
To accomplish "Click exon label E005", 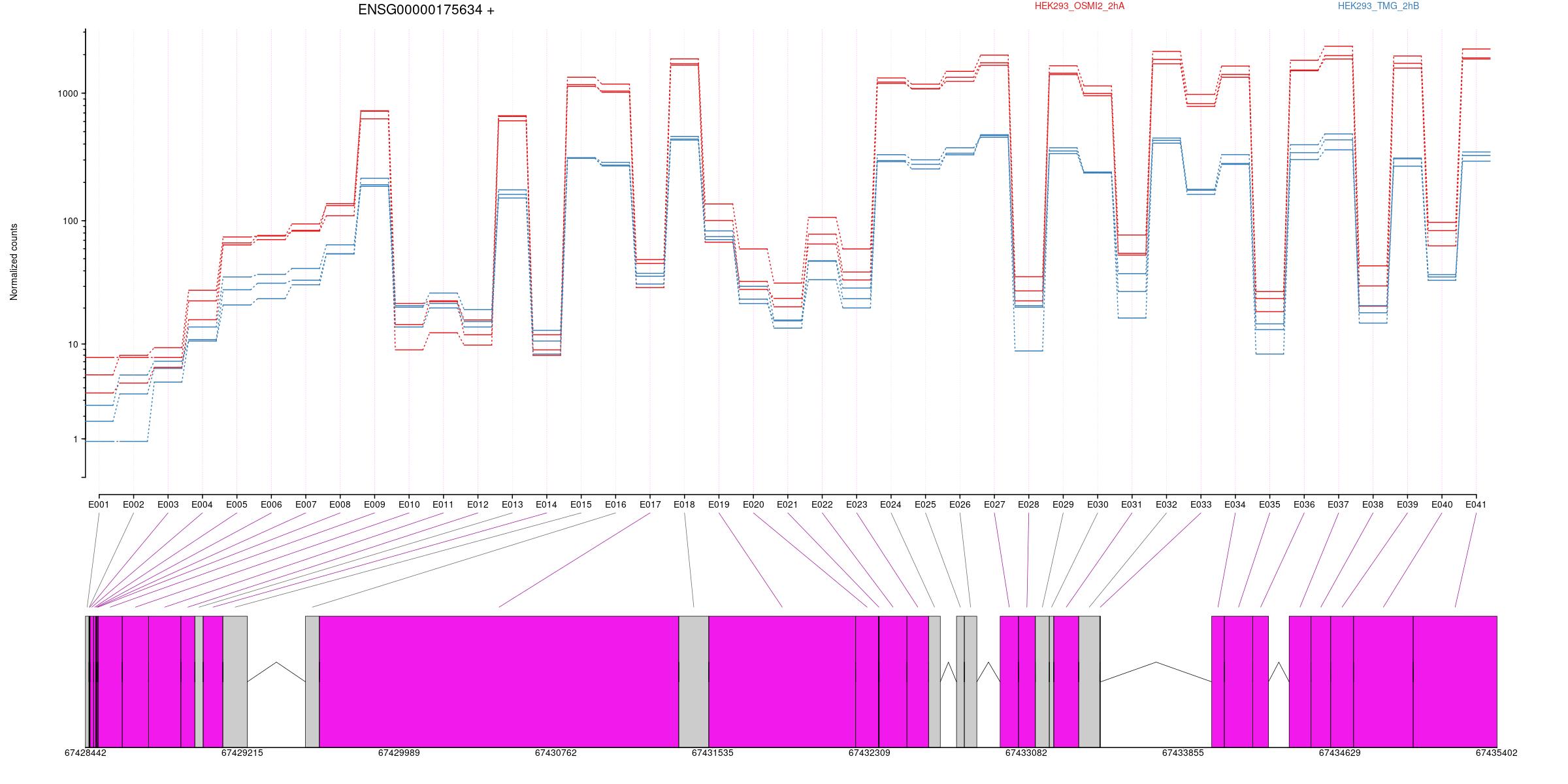I will coord(237,504).
